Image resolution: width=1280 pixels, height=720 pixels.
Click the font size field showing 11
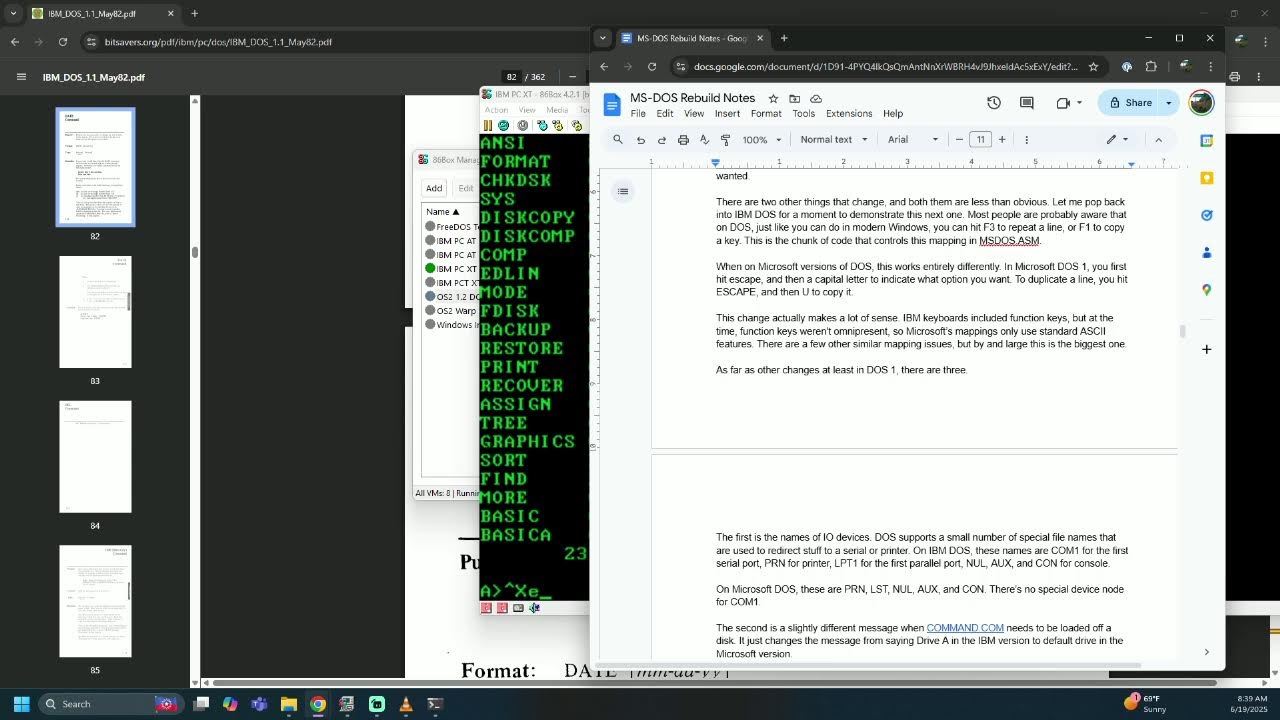pyautogui.click(x=980, y=140)
